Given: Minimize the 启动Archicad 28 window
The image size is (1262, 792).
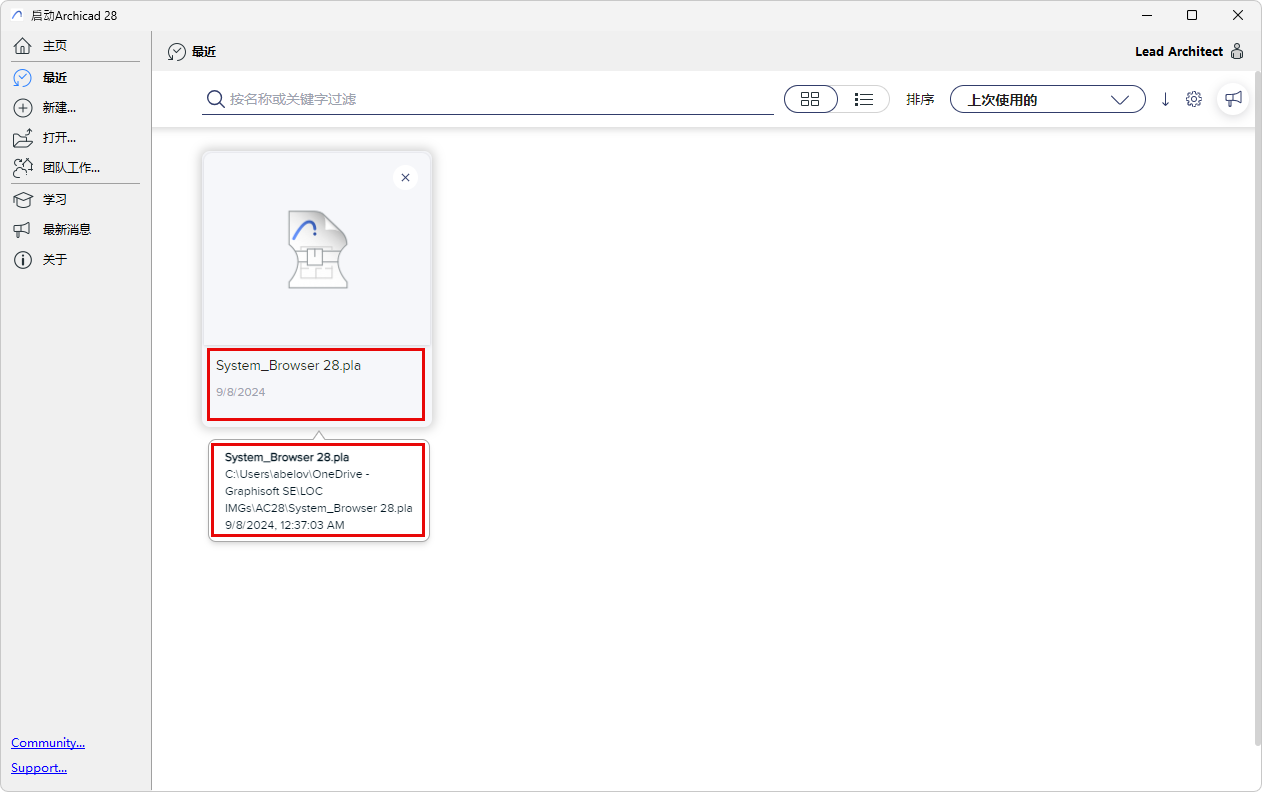Looking at the screenshot, I should pos(1146,15).
